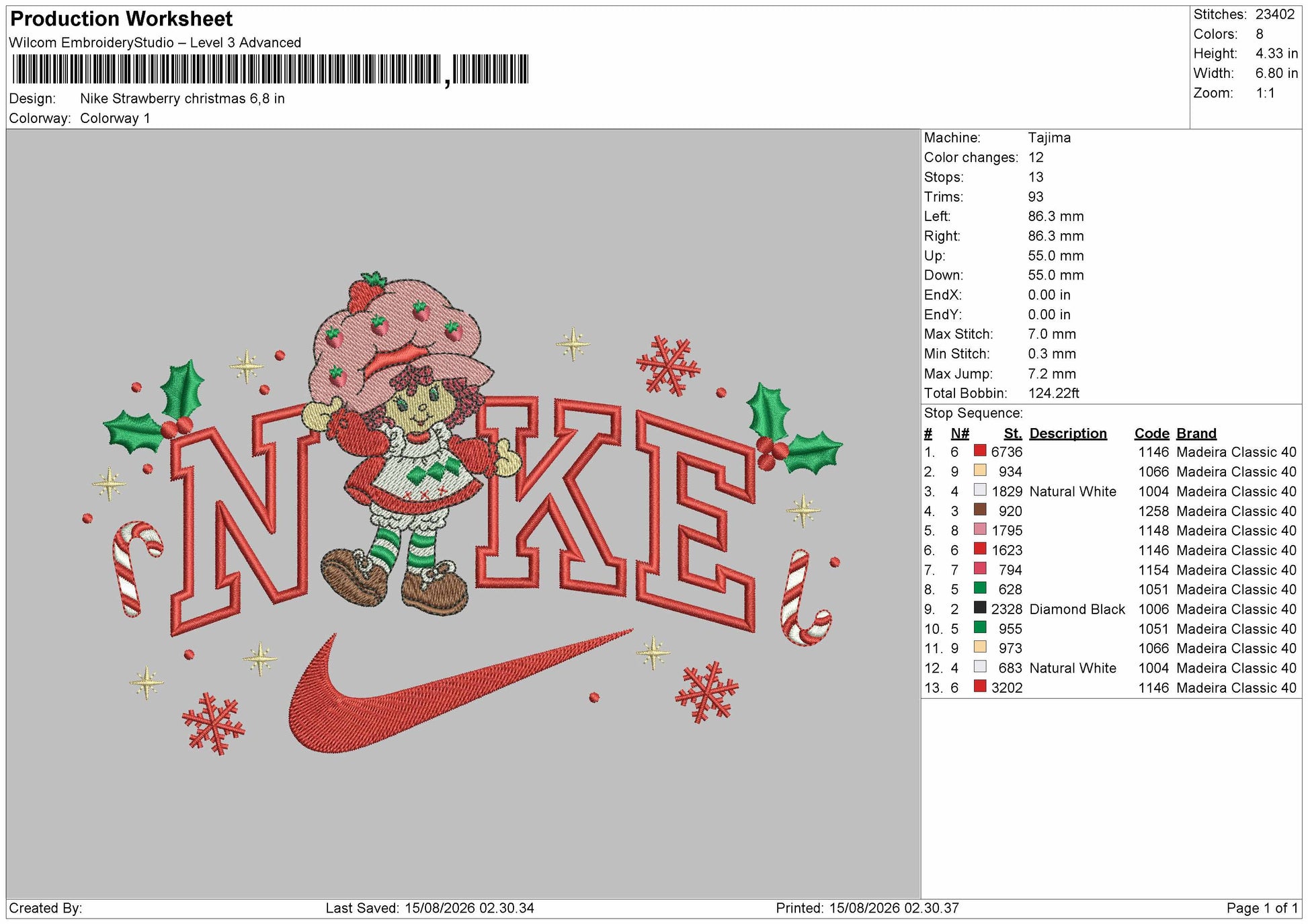The image size is (1308, 924).
Task: Click the Height value 4.33 in
Action: tap(1276, 54)
